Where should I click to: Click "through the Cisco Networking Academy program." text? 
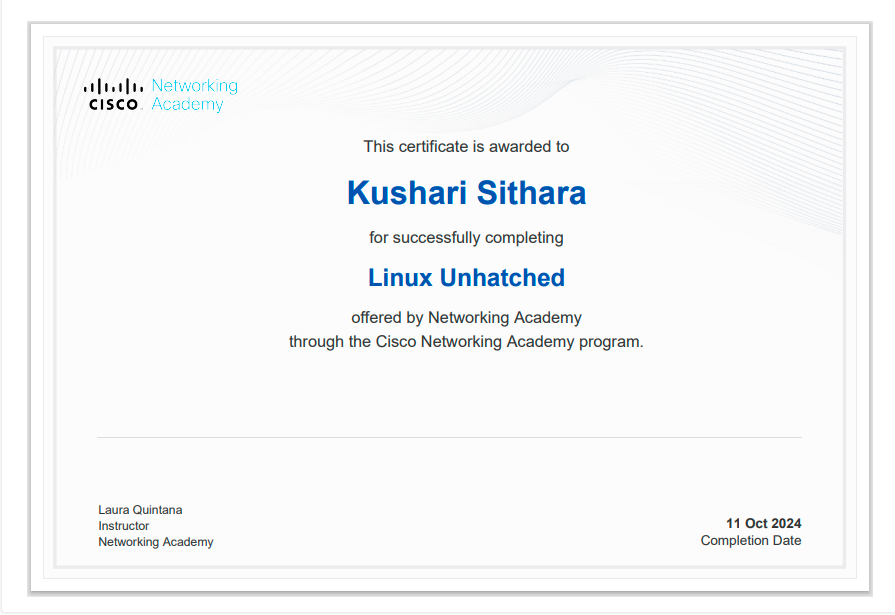[x=466, y=342]
